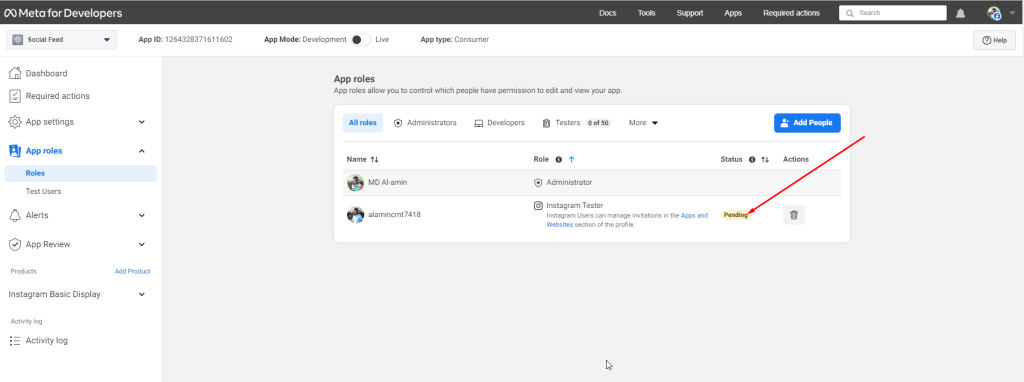Click the Meta for Developers logo
Viewport: 1024px width, 382px height.
tap(63, 13)
